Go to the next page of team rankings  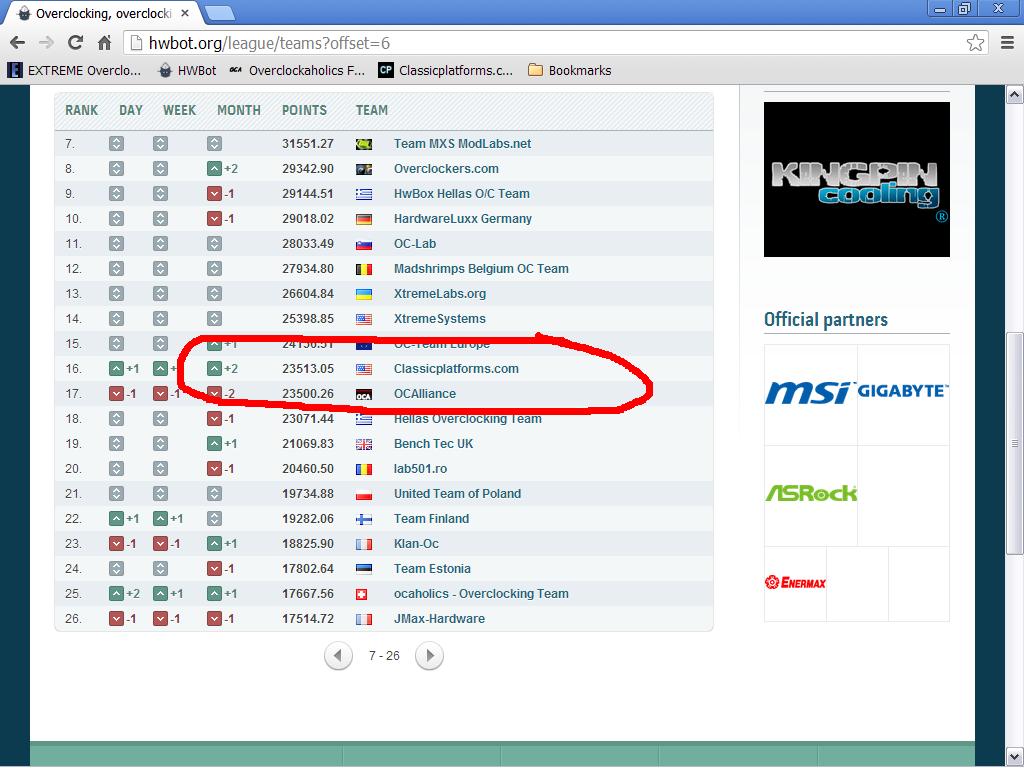[x=429, y=656]
